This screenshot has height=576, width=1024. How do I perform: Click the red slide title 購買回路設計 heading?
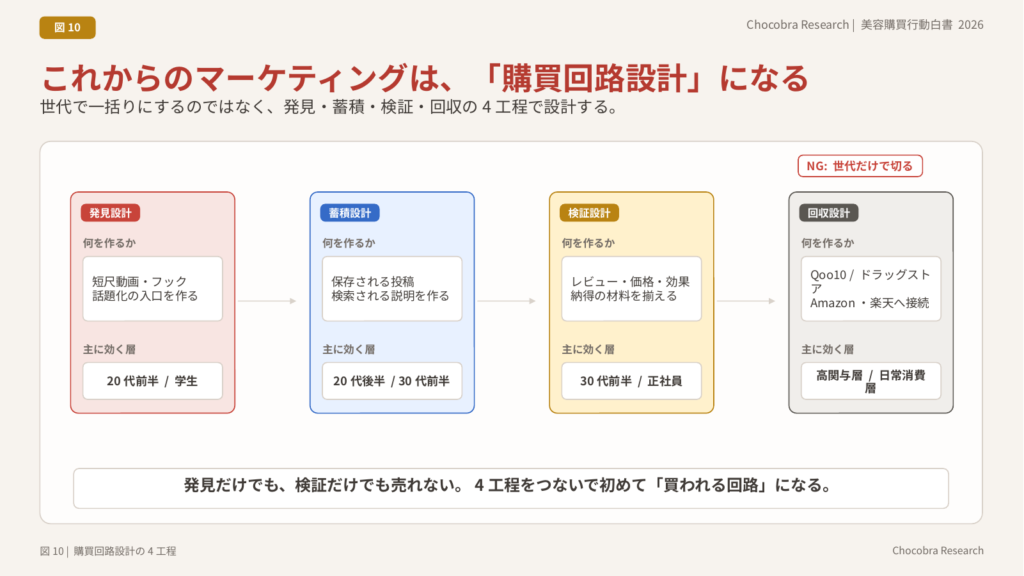[x=424, y=77]
